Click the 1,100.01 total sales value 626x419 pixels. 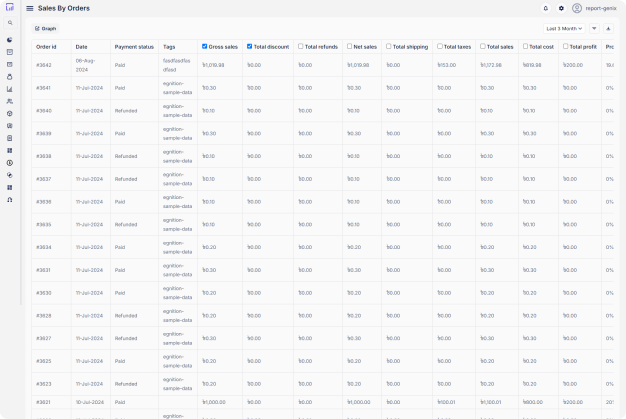pyautogui.click(x=491, y=402)
